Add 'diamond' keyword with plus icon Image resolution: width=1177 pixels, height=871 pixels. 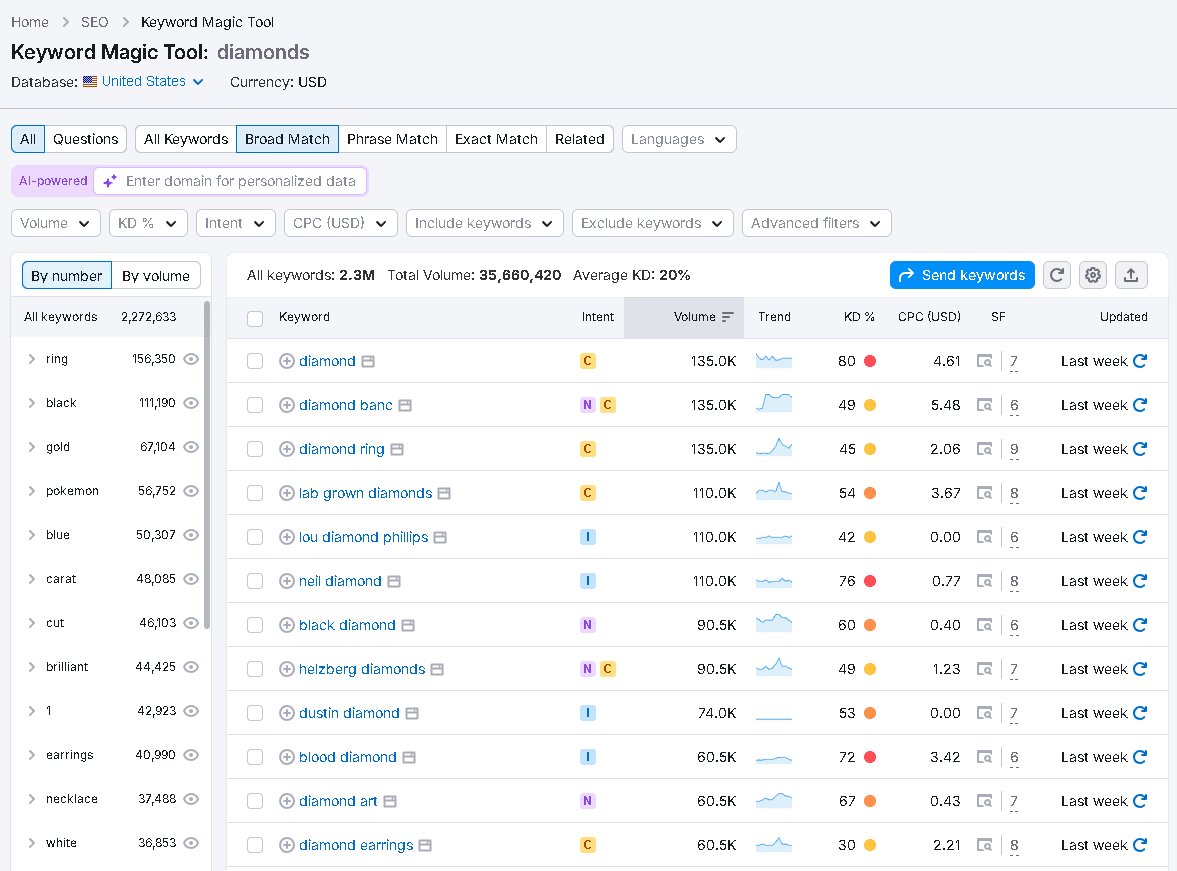click(x=287, y=361)
